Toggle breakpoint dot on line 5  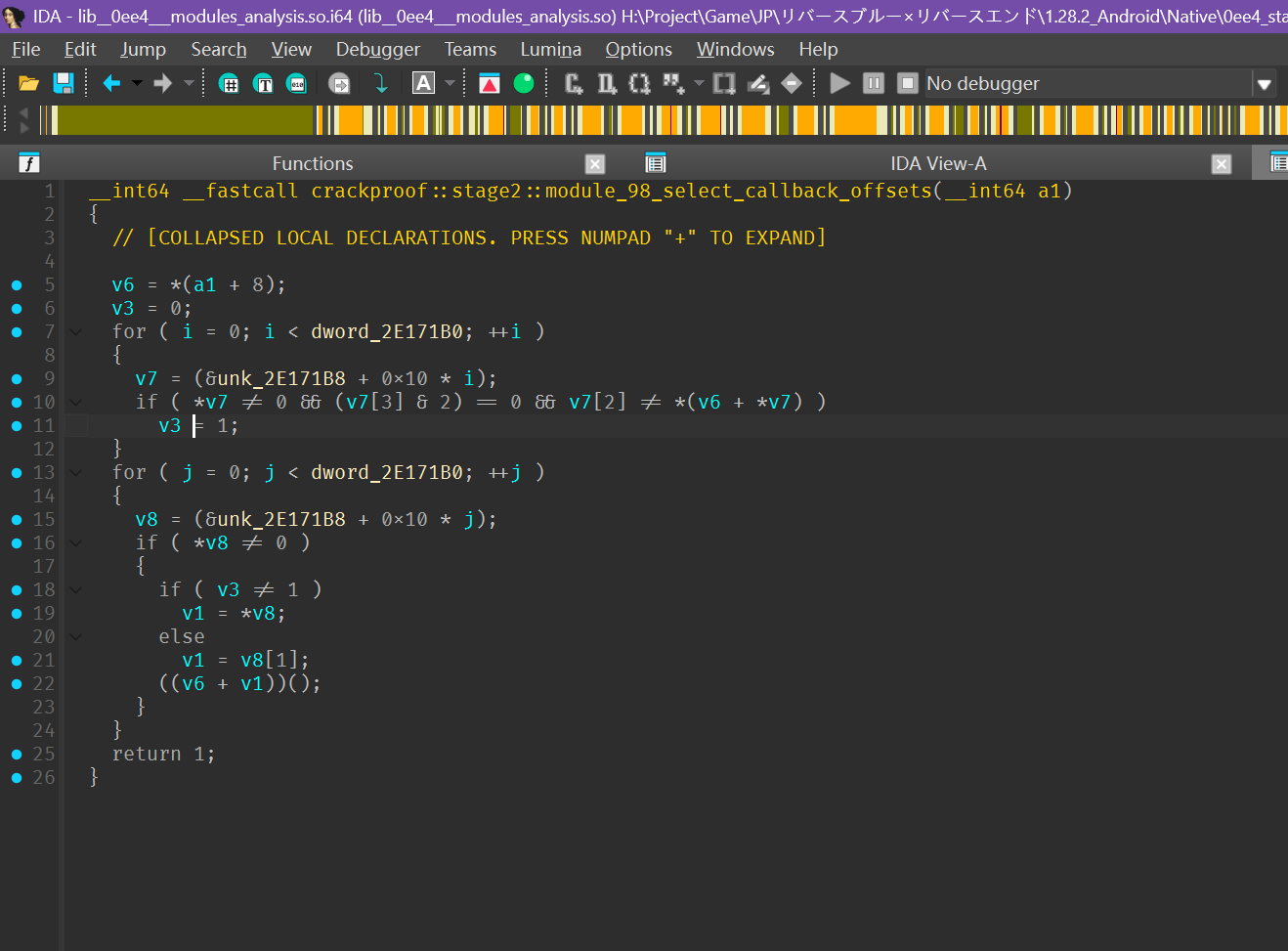17,285
